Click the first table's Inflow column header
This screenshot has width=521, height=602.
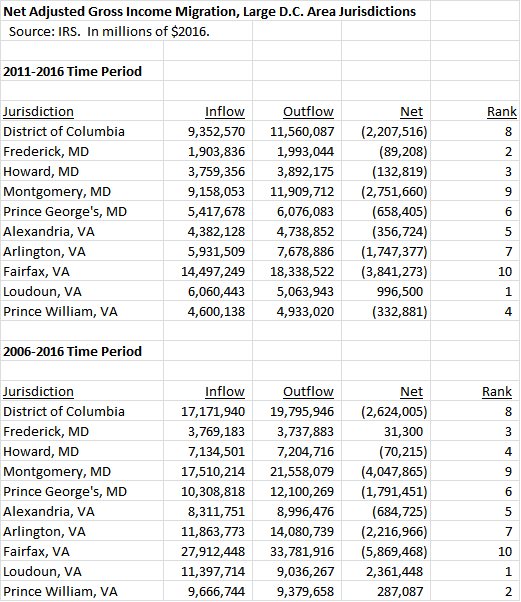point(225,111)
